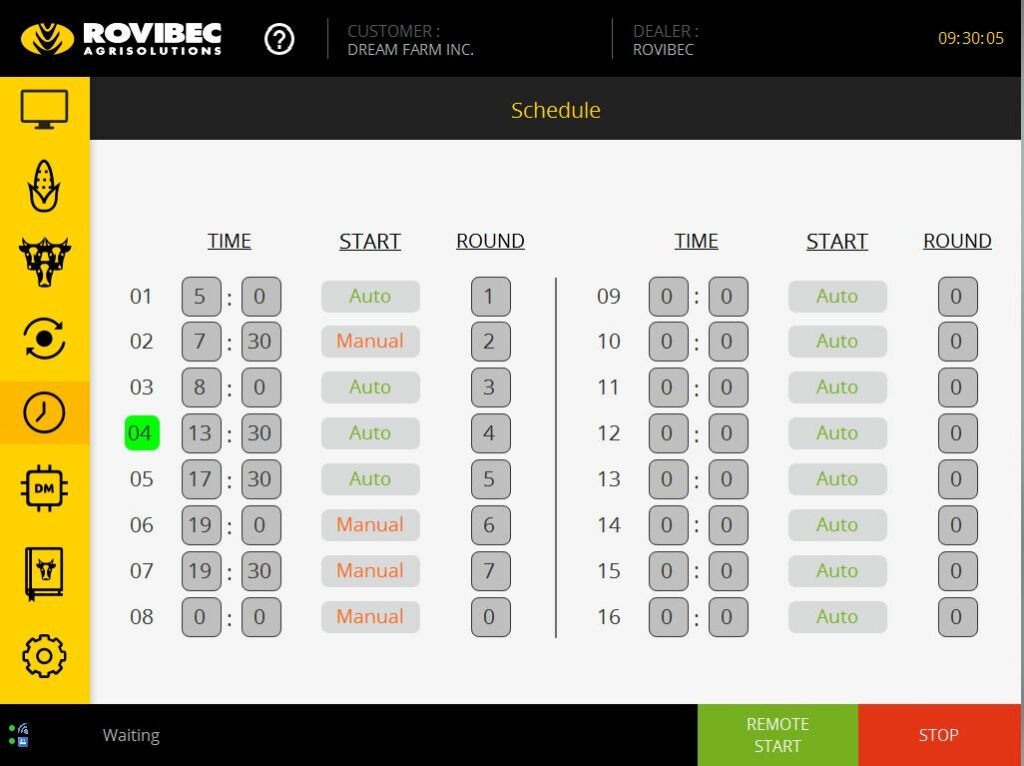Viewport: 1024px width, 766px height.
Task: Click the highlighted green 04 schedule number
Action: 142,433
